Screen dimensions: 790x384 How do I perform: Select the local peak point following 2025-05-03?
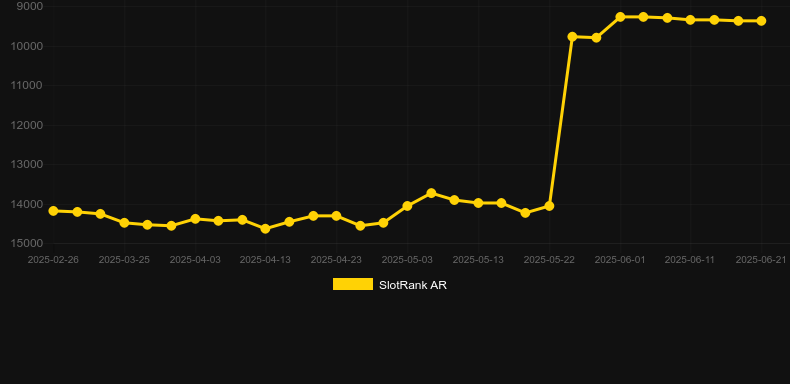pyautogui.click(x=431, y=193)
